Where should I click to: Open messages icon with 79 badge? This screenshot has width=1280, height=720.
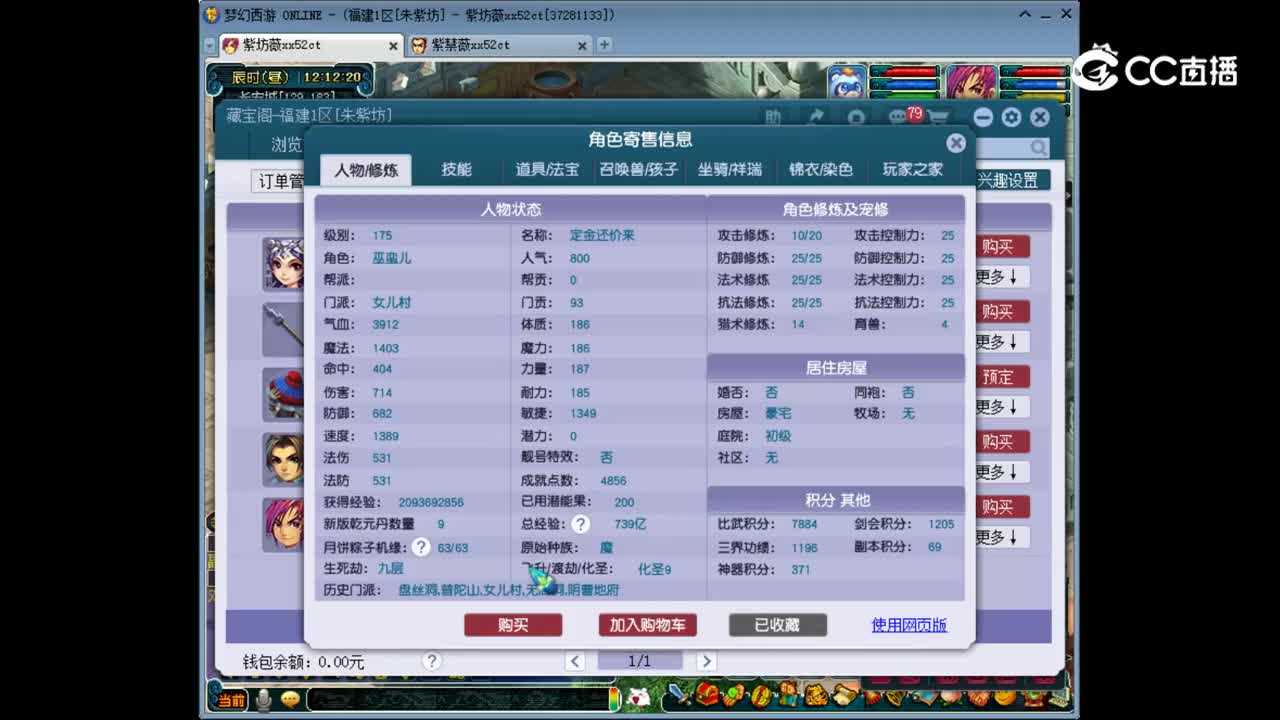pos(897,118)
